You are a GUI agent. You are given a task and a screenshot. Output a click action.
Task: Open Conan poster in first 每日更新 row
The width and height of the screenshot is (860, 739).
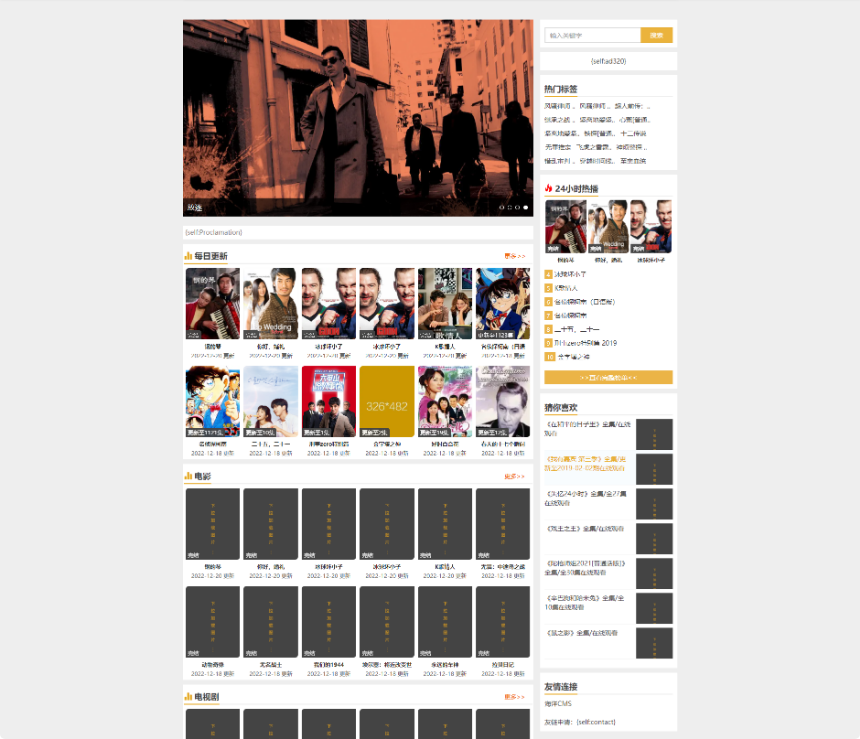tap(503, 303)
